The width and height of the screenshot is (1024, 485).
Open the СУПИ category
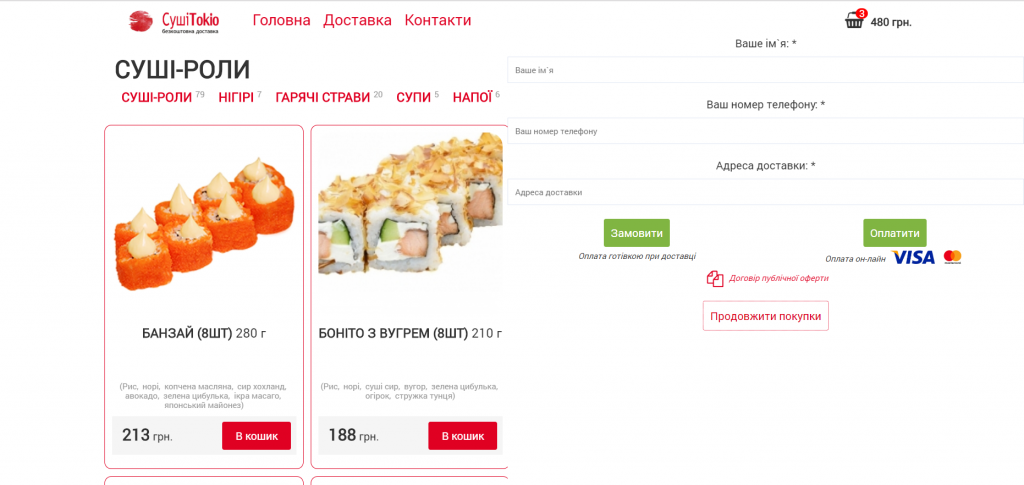413,98
